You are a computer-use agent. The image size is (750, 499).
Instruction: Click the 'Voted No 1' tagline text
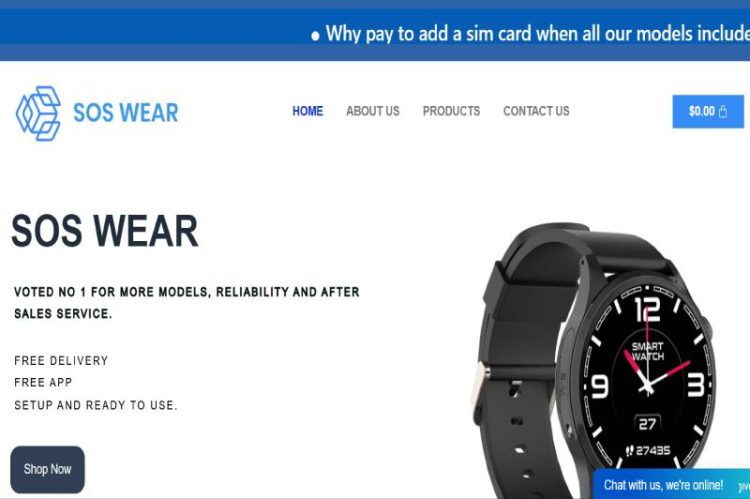click(x=187, y=302)
